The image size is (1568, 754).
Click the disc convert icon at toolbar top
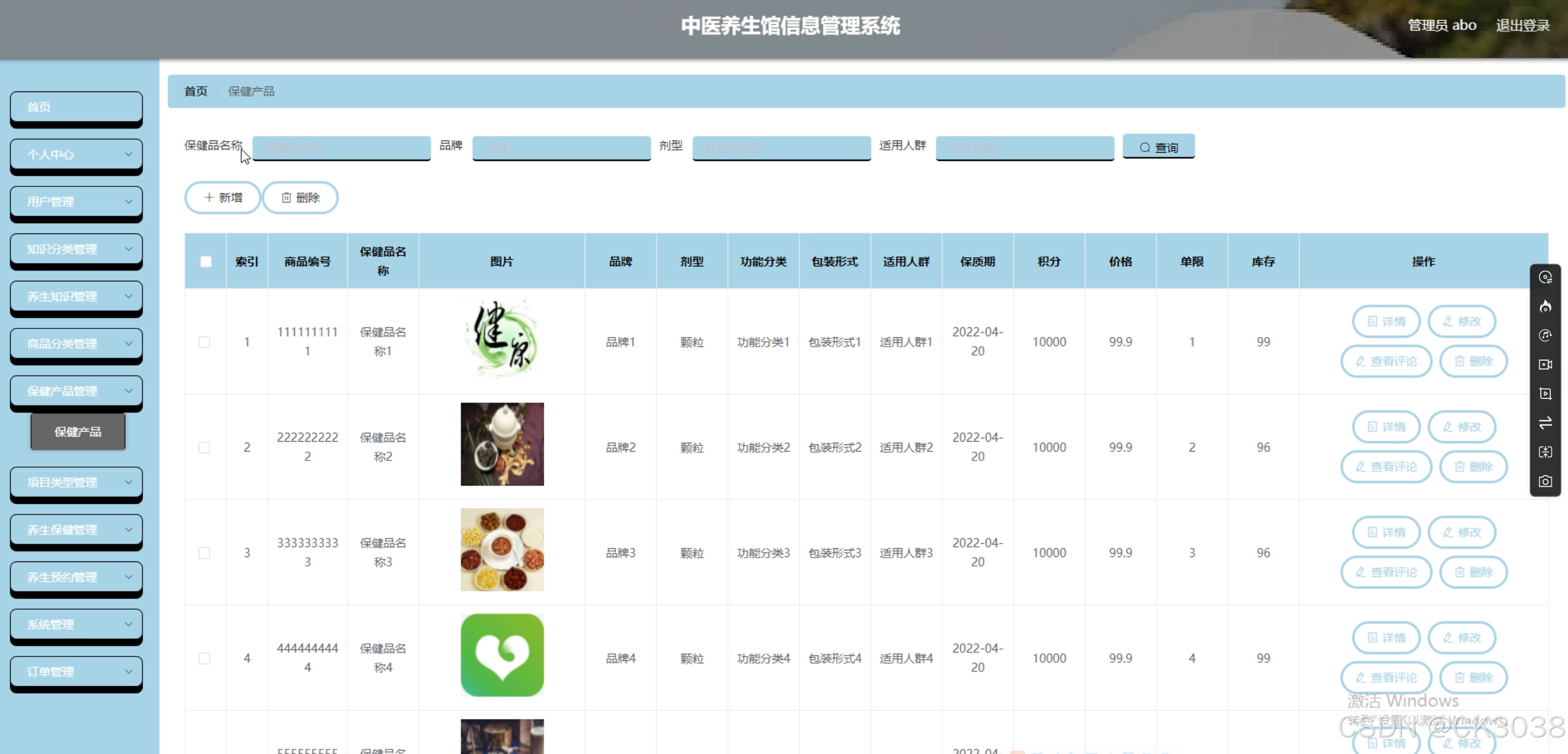click(1545, 277)
